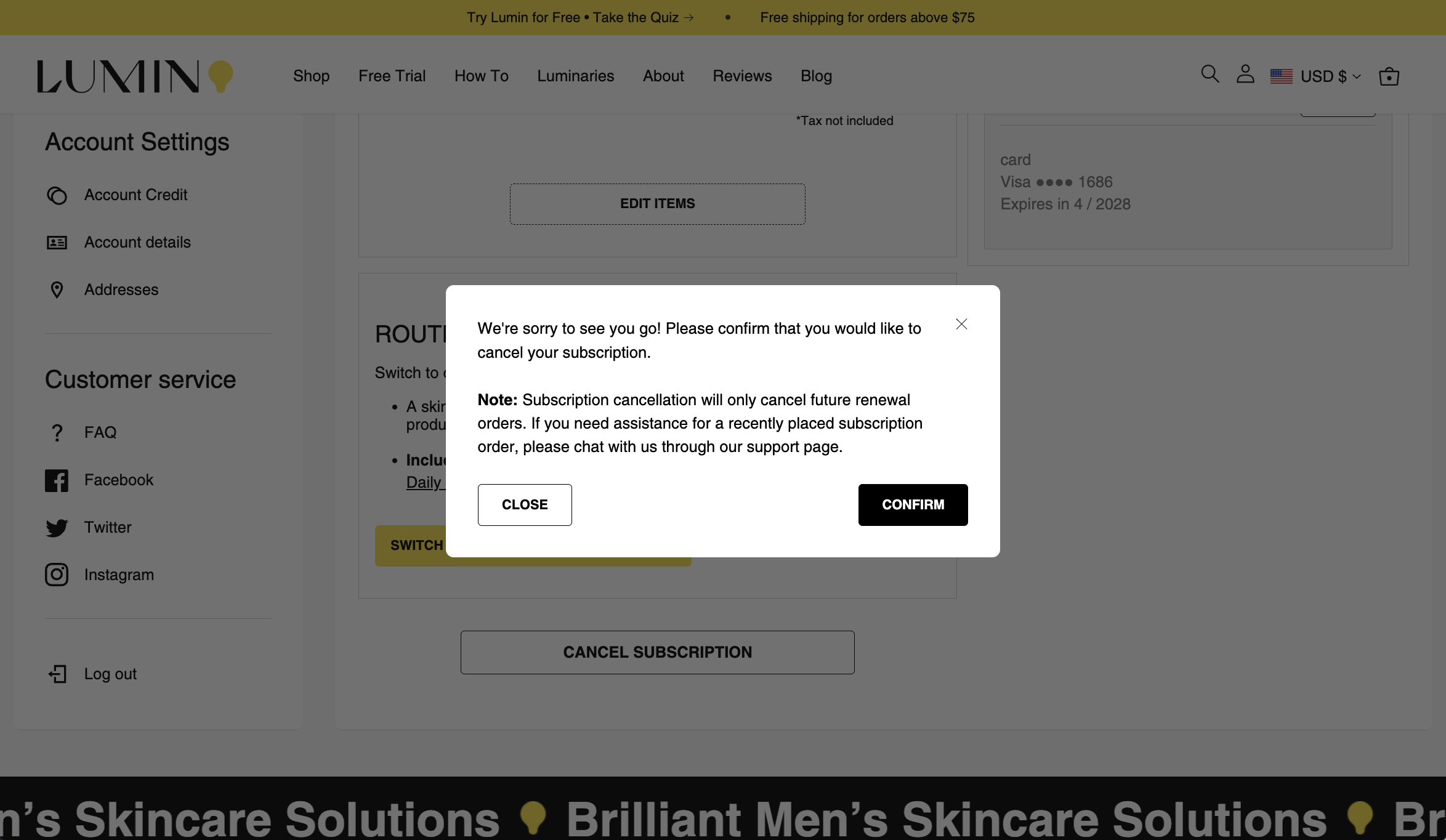Open the search icon in header

tap(1210, 75)
